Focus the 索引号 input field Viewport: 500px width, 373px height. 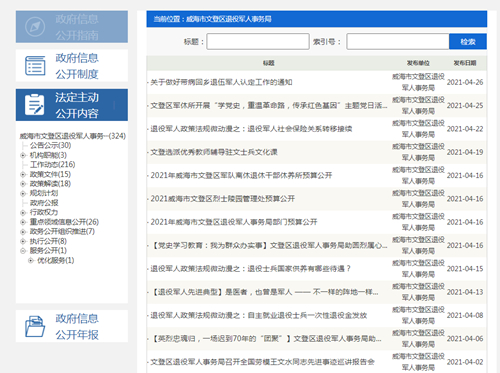[398, 42]
